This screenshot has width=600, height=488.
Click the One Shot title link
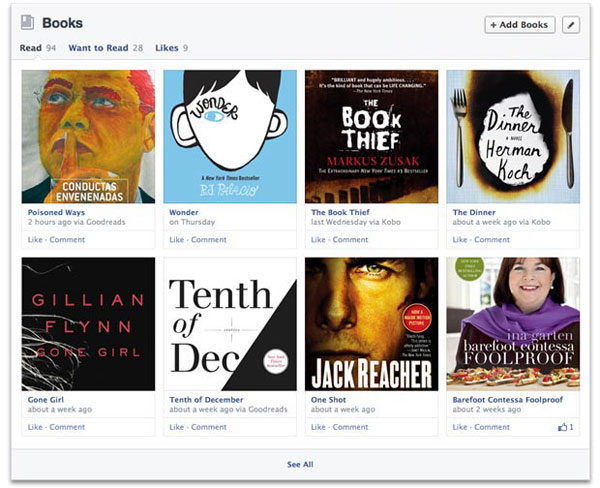328,400
